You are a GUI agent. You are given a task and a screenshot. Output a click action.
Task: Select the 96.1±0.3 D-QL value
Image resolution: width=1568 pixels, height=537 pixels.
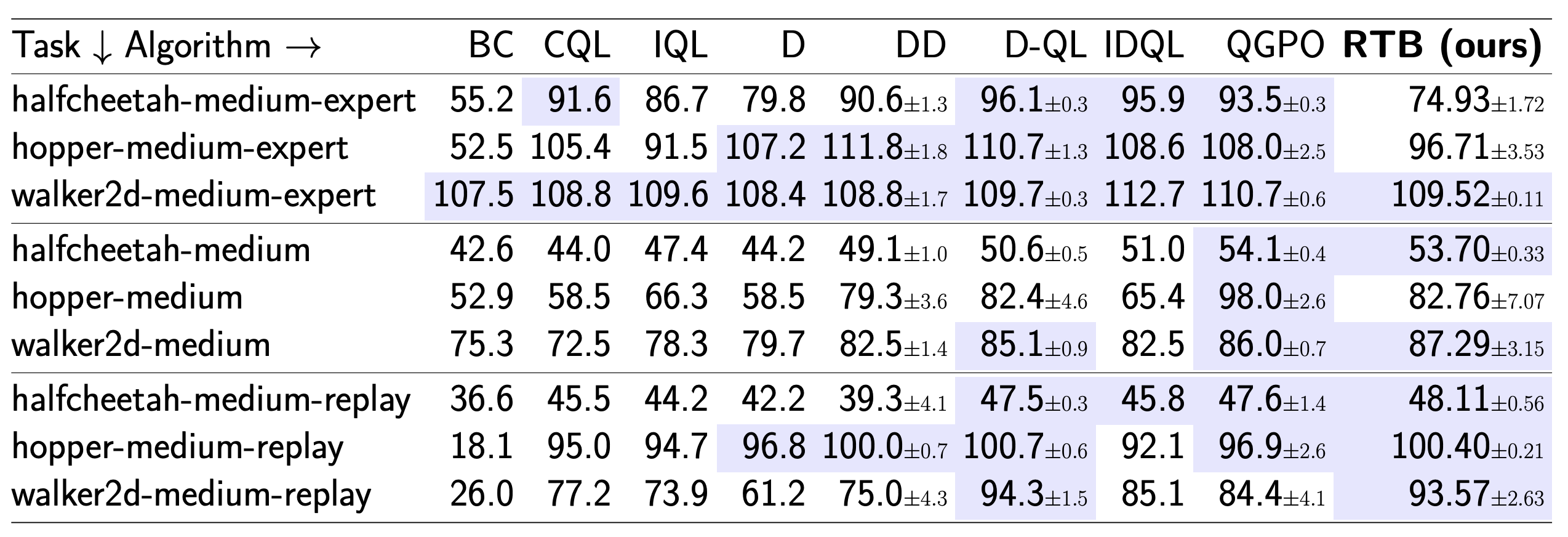click(1034, 100)
